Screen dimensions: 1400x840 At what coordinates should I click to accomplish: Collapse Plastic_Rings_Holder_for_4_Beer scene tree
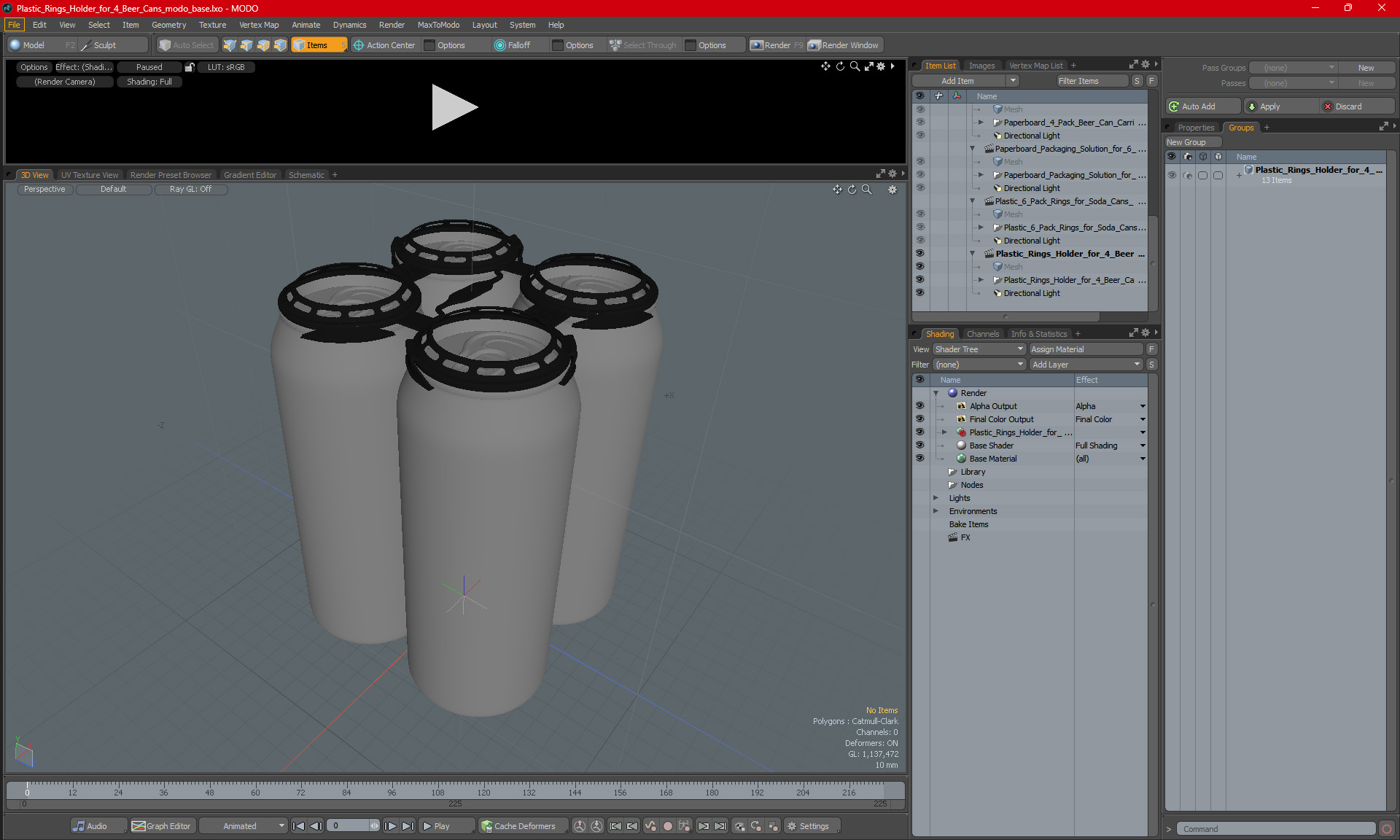pos(972,254)
